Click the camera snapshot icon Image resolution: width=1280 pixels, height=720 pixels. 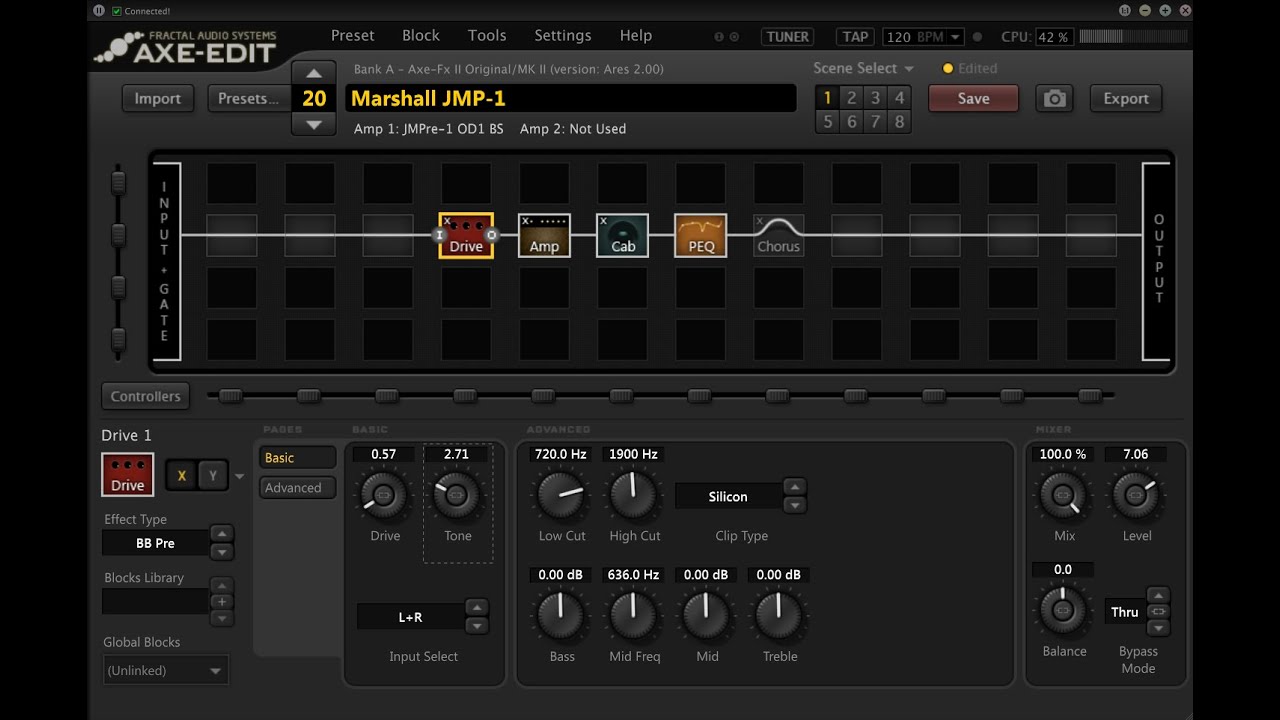pos(1055,98)
